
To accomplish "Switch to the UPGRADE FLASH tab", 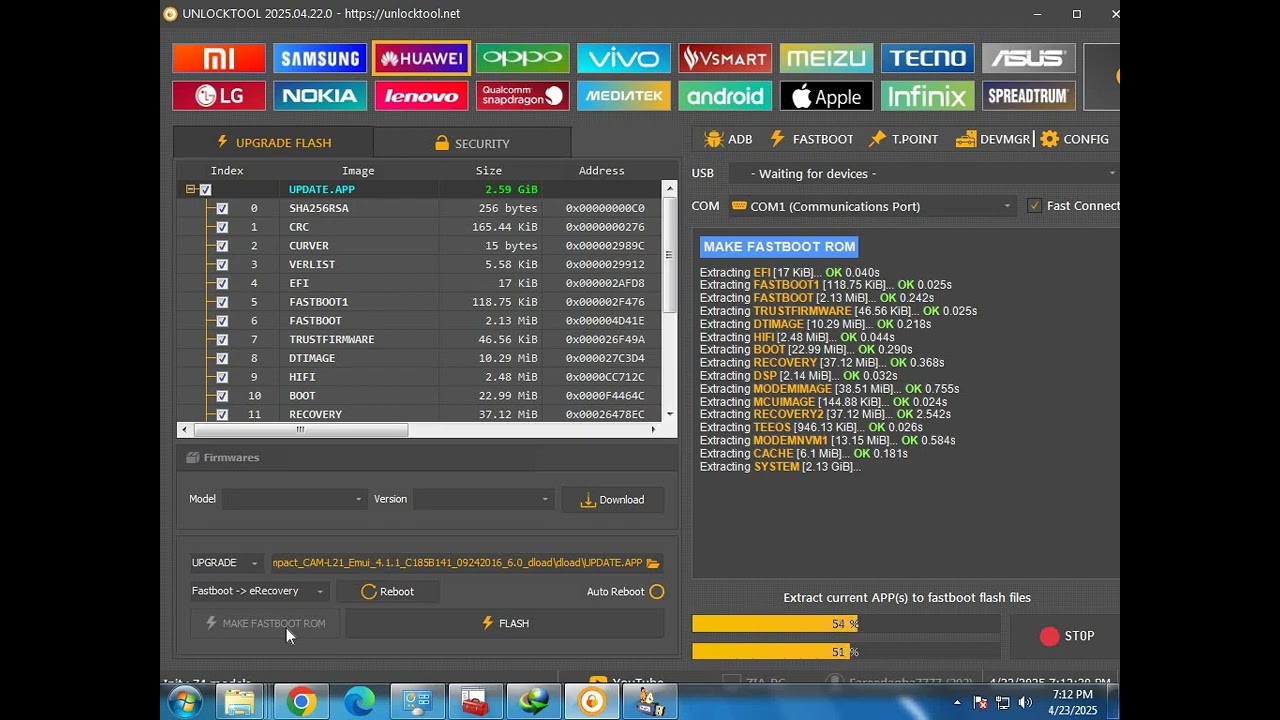I will click(273, 143).
